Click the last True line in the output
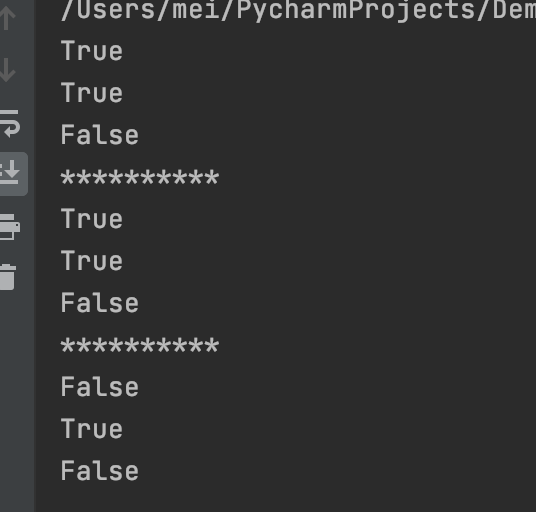Image resolution: width=536 pixels, height=512 pixels. [92, 429]
